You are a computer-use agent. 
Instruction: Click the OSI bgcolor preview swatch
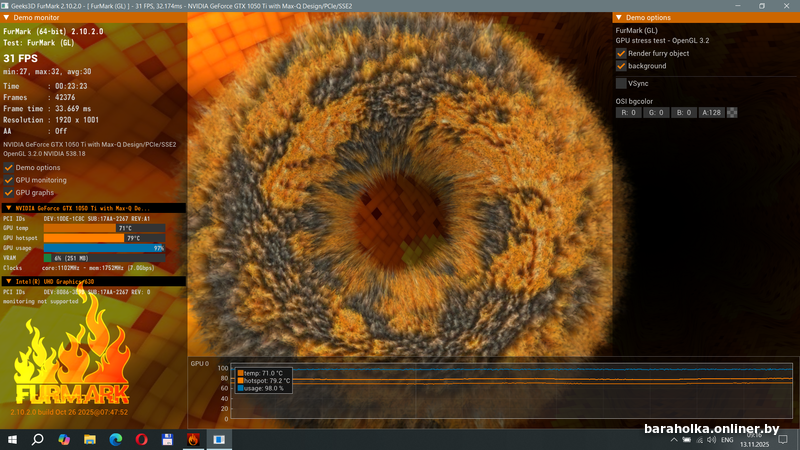(732, 113)
